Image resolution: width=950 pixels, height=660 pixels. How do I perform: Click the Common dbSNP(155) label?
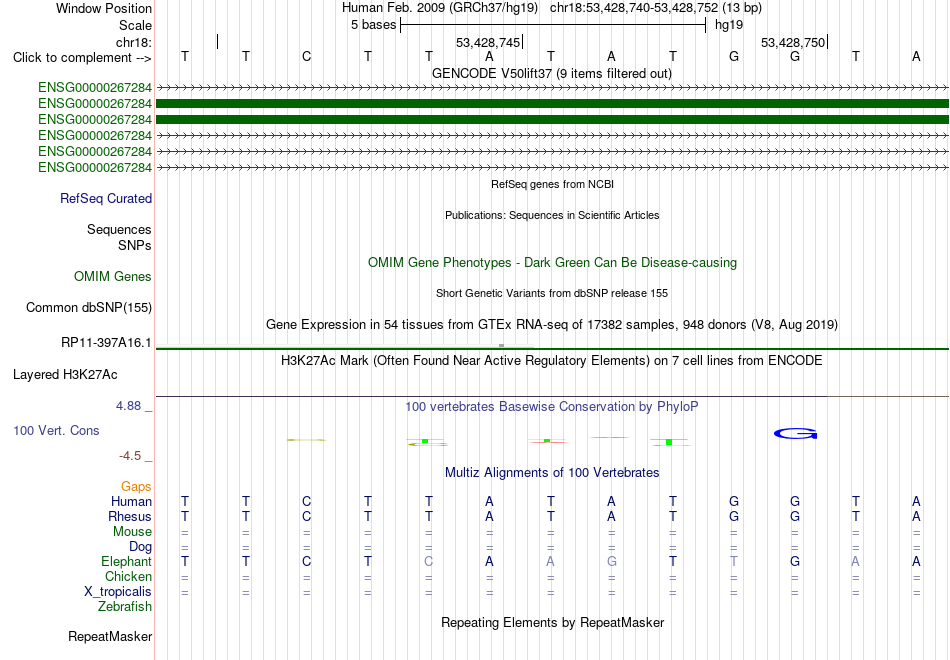click(x=89, y=307)
